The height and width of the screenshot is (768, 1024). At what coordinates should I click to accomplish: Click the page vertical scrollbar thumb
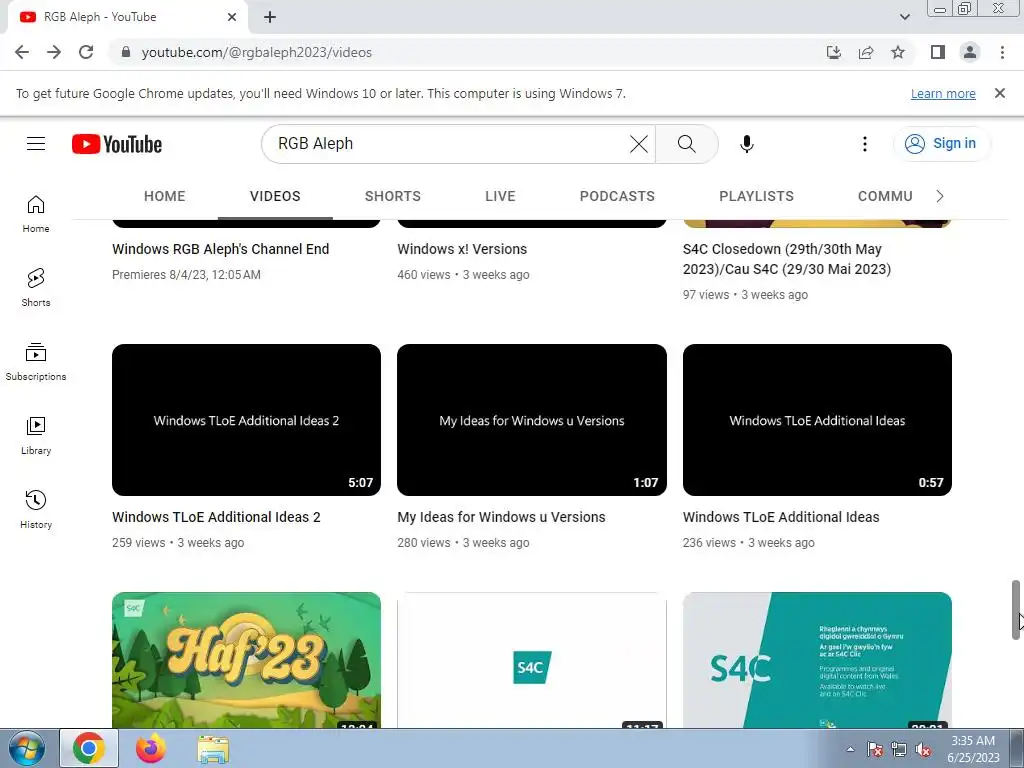click(x=1016, y=609)
